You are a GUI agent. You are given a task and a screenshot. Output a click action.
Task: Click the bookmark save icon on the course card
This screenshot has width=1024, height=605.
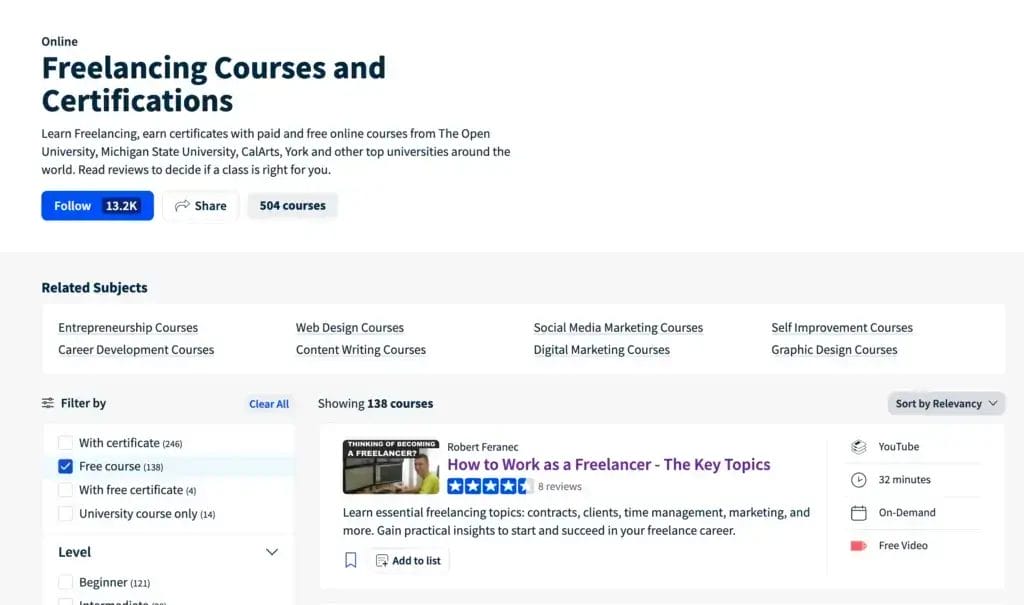[351, 560]
